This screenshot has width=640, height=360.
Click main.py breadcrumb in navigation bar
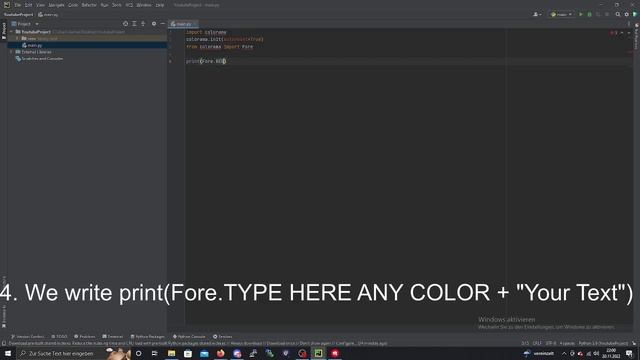click(x=48, y=14)
